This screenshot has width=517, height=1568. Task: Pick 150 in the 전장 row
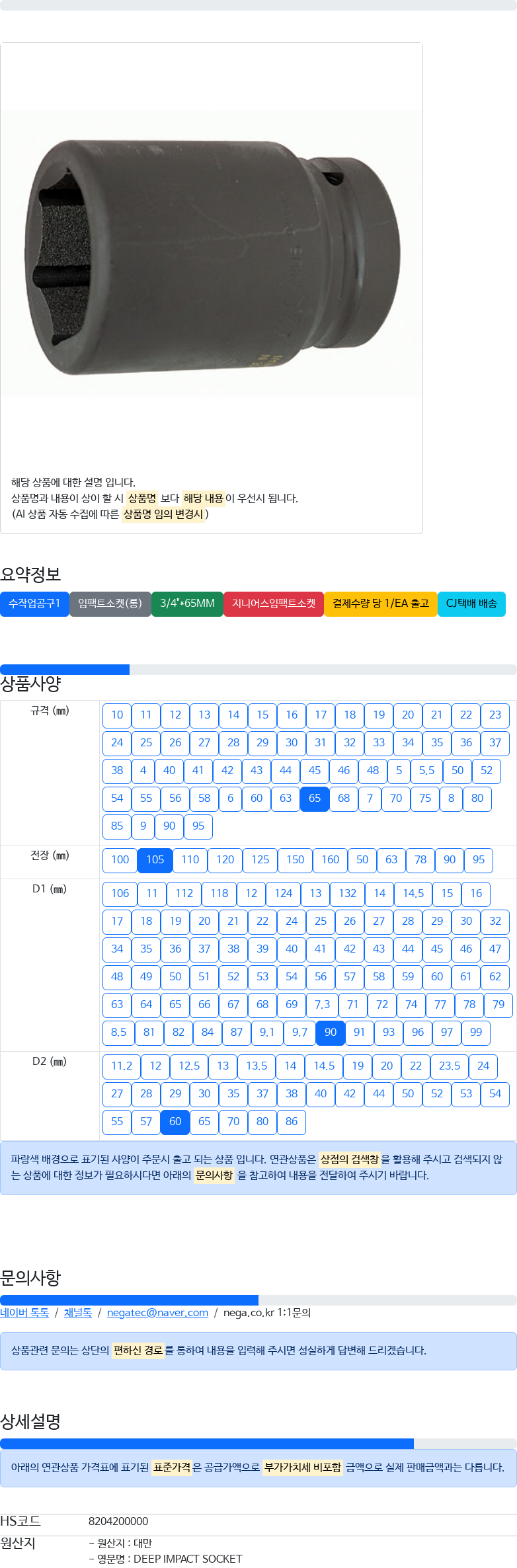pyautogui.click(x=296, y=860)
